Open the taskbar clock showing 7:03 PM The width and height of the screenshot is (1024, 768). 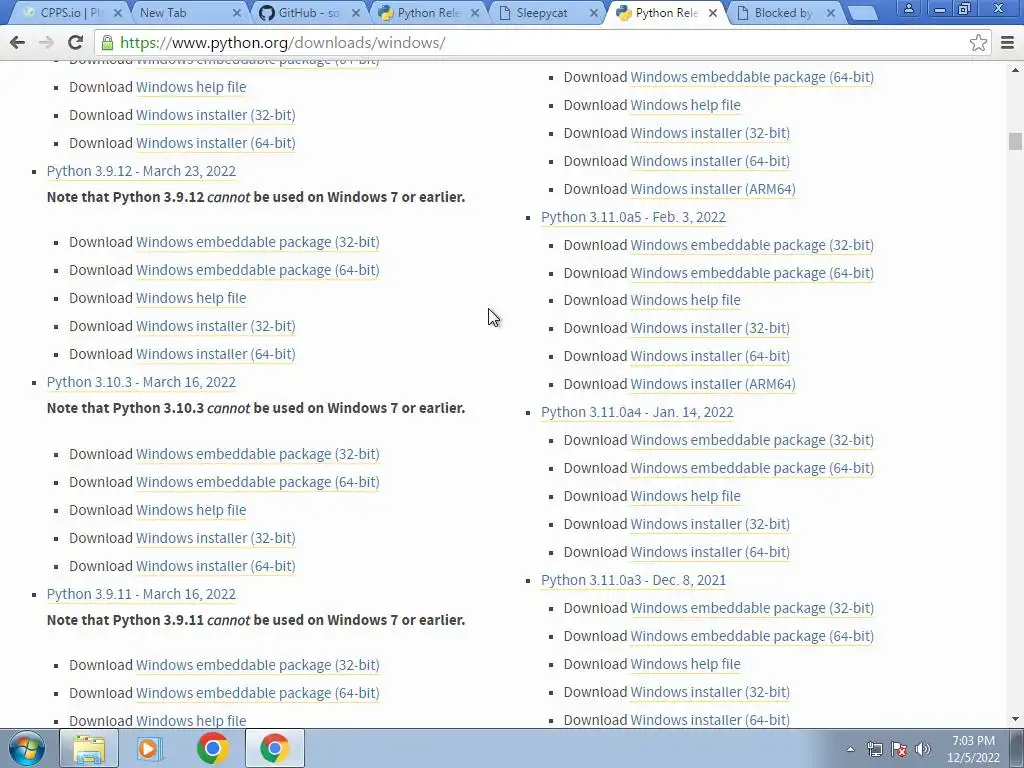tap(973, 749)
